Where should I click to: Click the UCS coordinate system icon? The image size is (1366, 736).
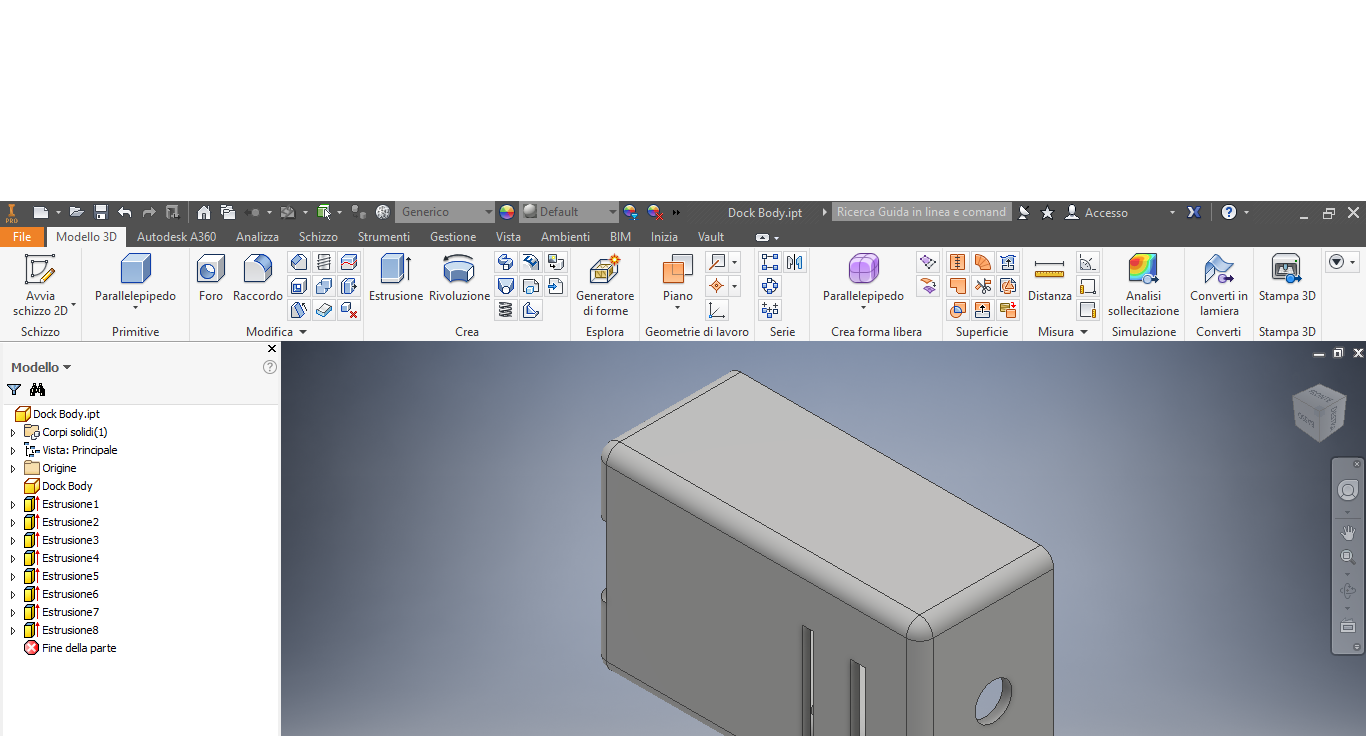tap(717, 310)
